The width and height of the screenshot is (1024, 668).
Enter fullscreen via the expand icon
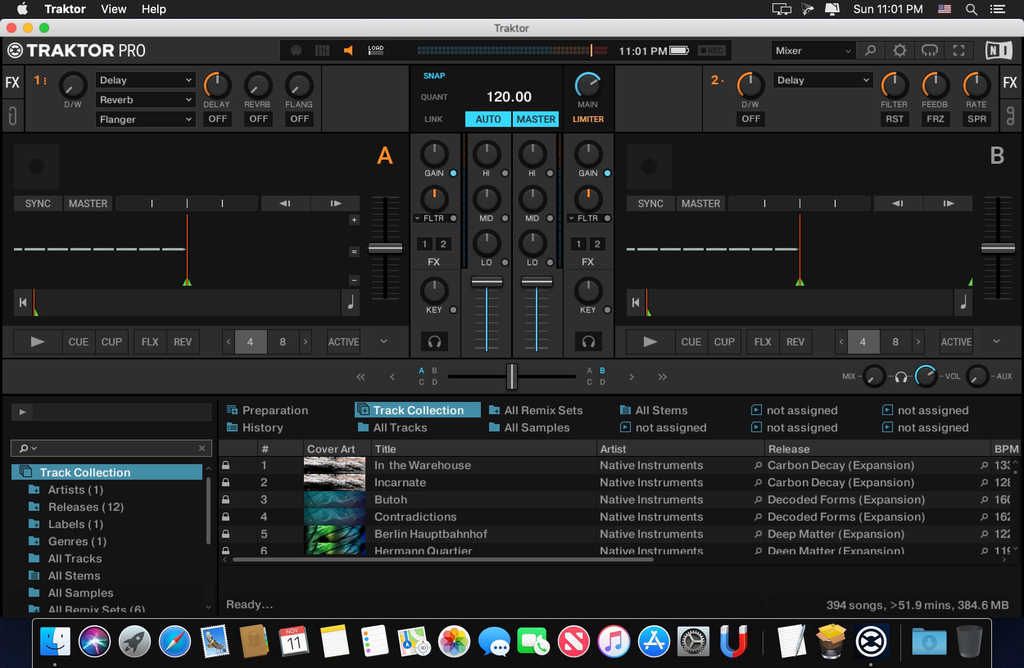tap(958, 49)
